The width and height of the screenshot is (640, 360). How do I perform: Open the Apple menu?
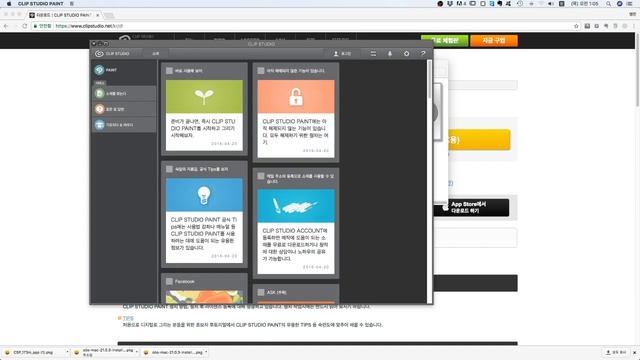[9, 4]
